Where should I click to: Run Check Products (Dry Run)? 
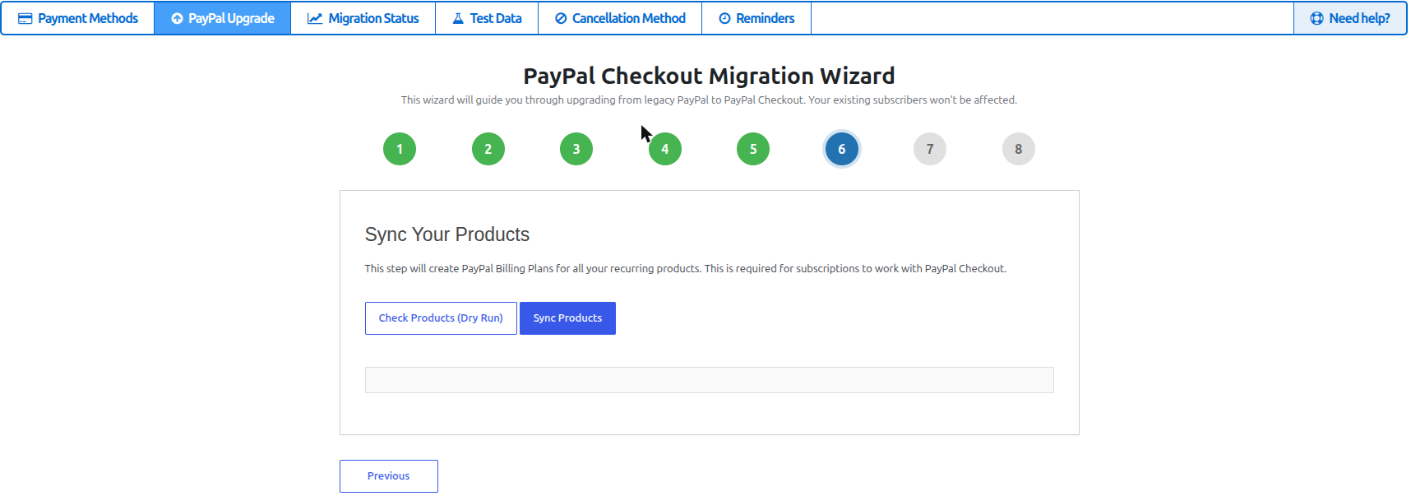441,318
